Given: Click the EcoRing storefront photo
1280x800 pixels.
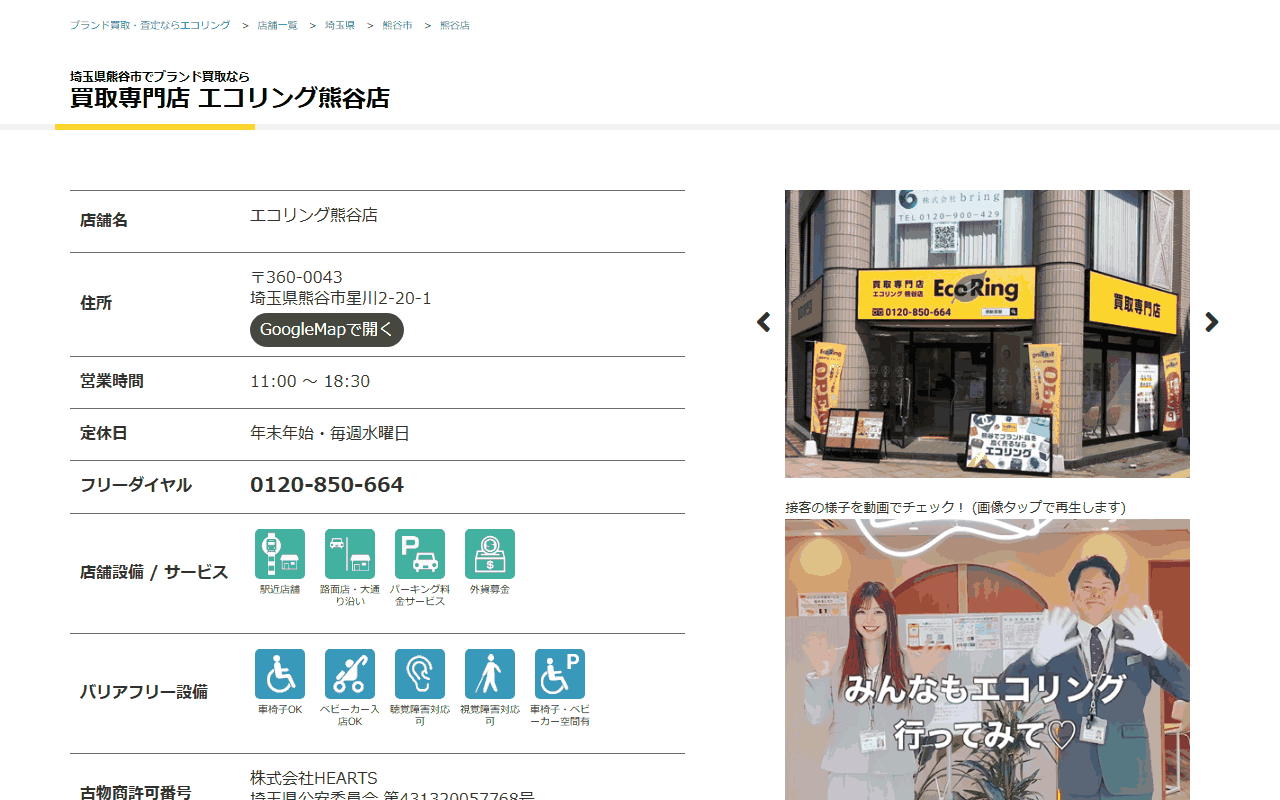Looking at the screenshot, I should coord(987,334).
